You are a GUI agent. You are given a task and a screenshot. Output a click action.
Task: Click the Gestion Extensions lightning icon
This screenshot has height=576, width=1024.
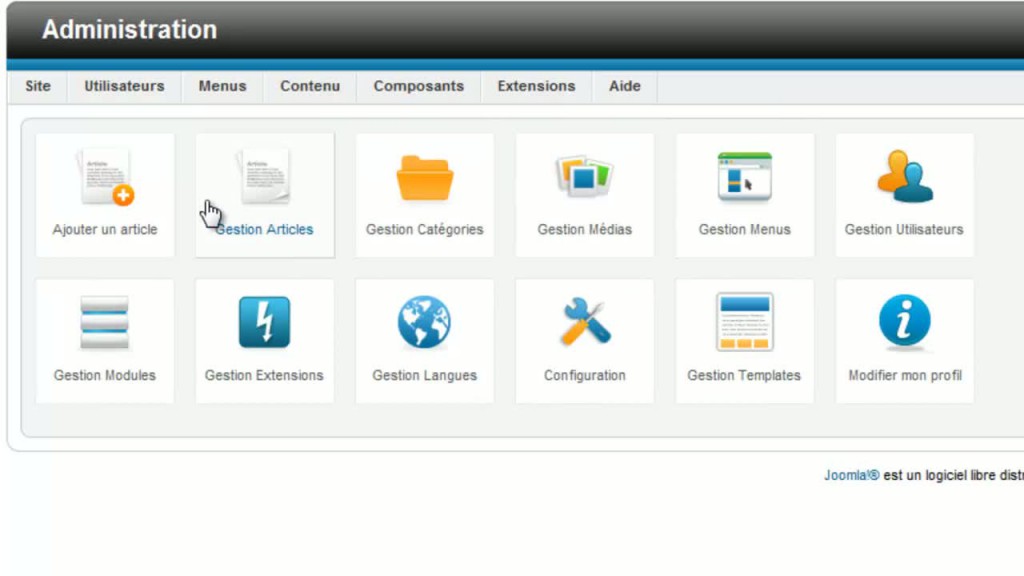pyautogui.click(x=265, y=323)
